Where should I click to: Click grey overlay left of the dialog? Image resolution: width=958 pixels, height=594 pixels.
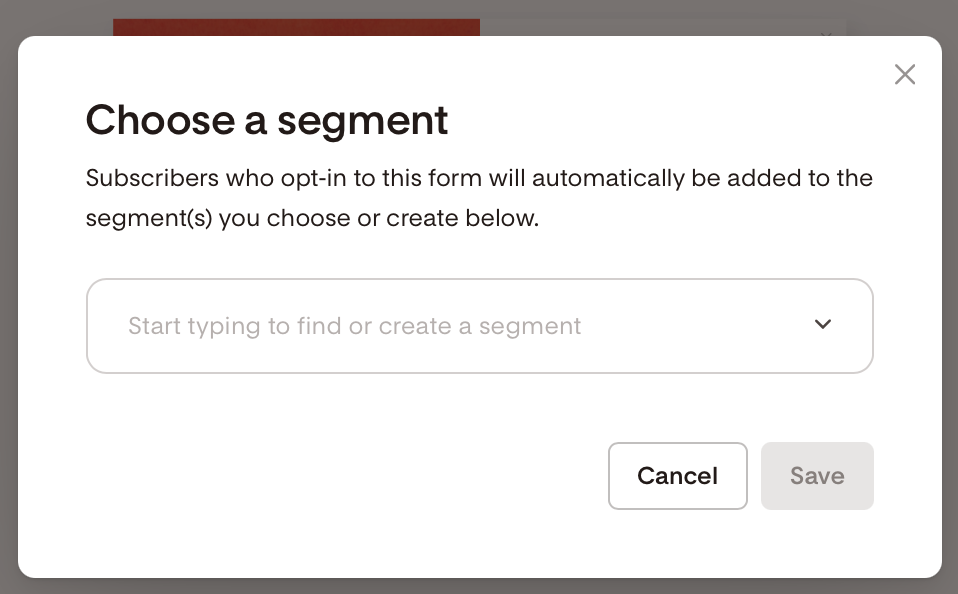click(x=9, y=306)
